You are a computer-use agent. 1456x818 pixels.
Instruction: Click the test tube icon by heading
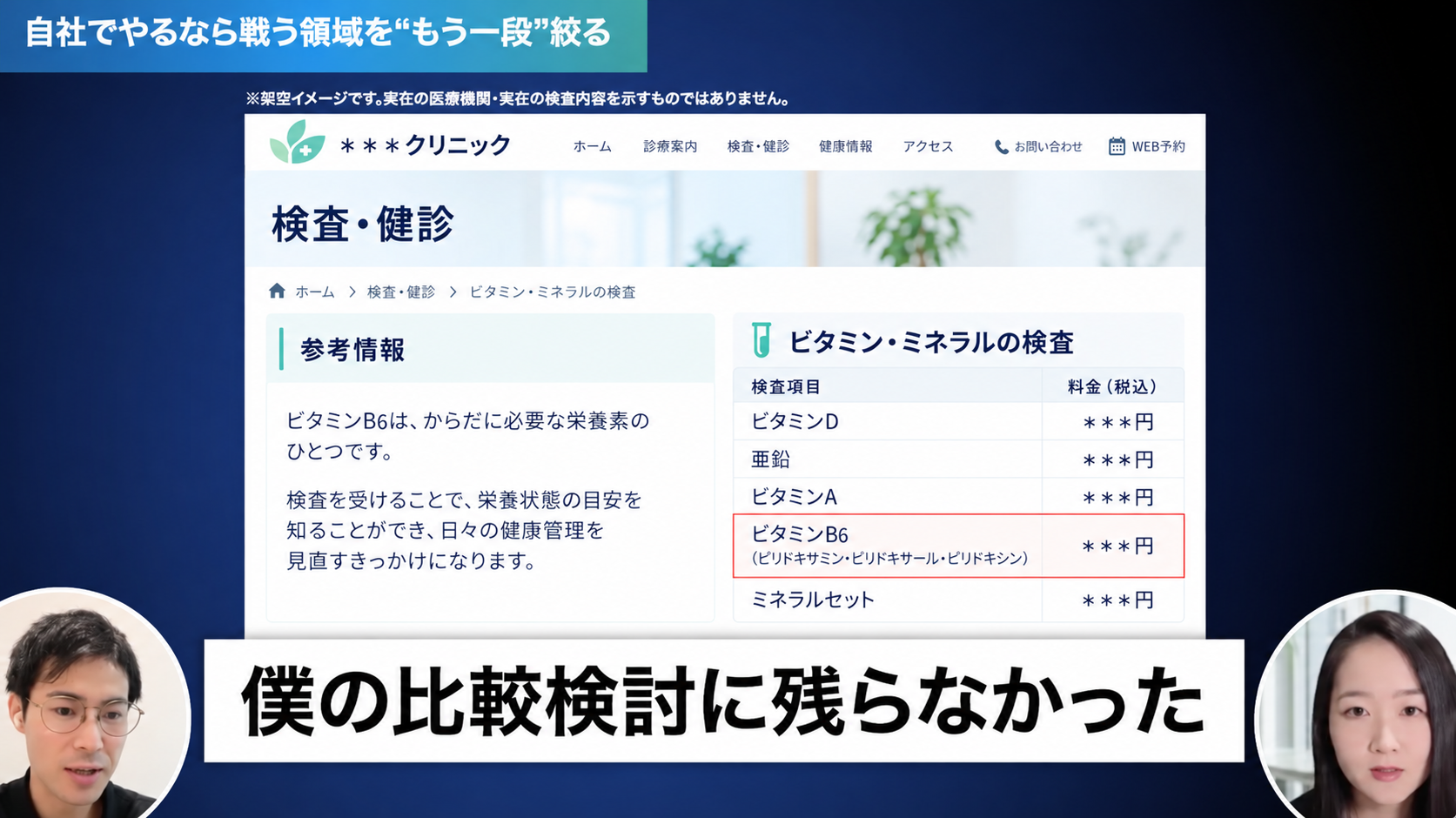point(762,340)
